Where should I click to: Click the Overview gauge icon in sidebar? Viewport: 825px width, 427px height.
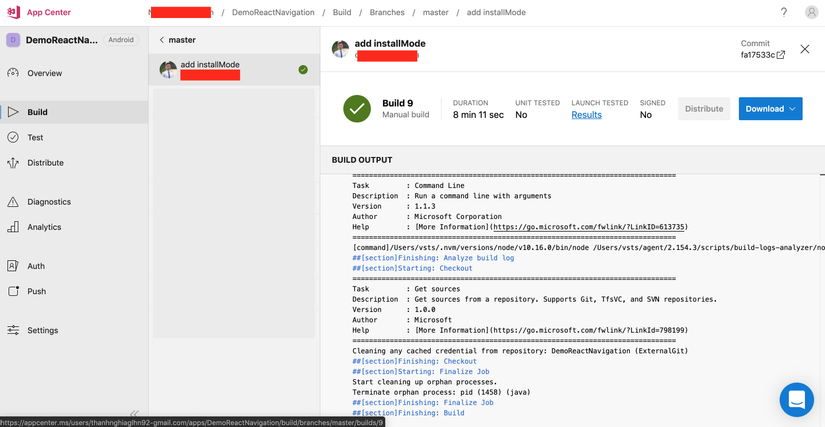13,73
